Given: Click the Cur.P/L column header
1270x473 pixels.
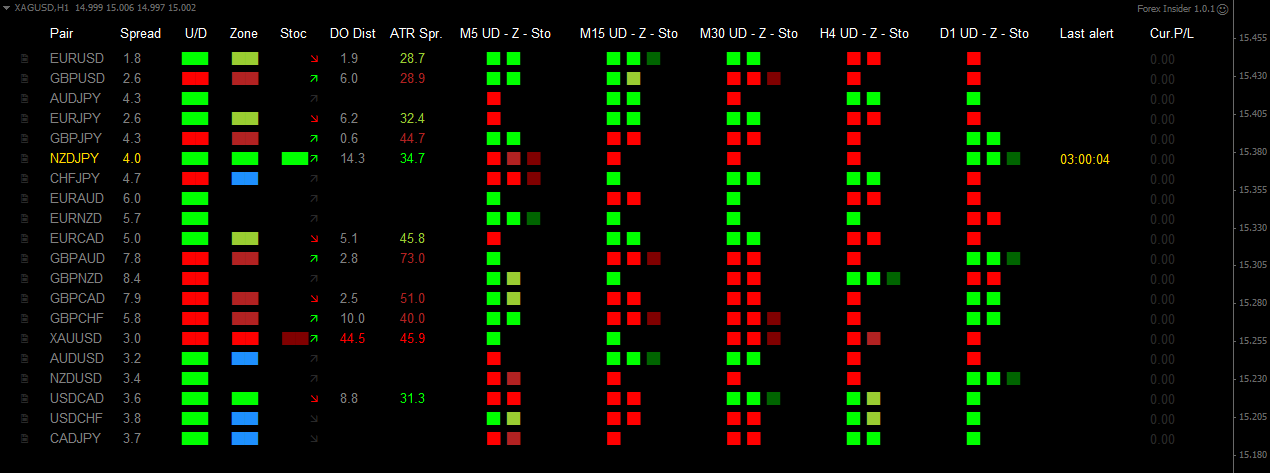Looking at the screenshot, I should pos(1172,33).
